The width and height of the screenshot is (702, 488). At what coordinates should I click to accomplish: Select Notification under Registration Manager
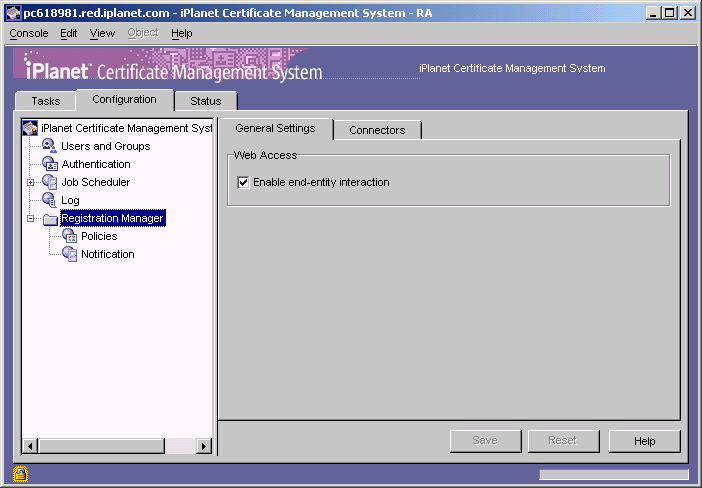107,254
